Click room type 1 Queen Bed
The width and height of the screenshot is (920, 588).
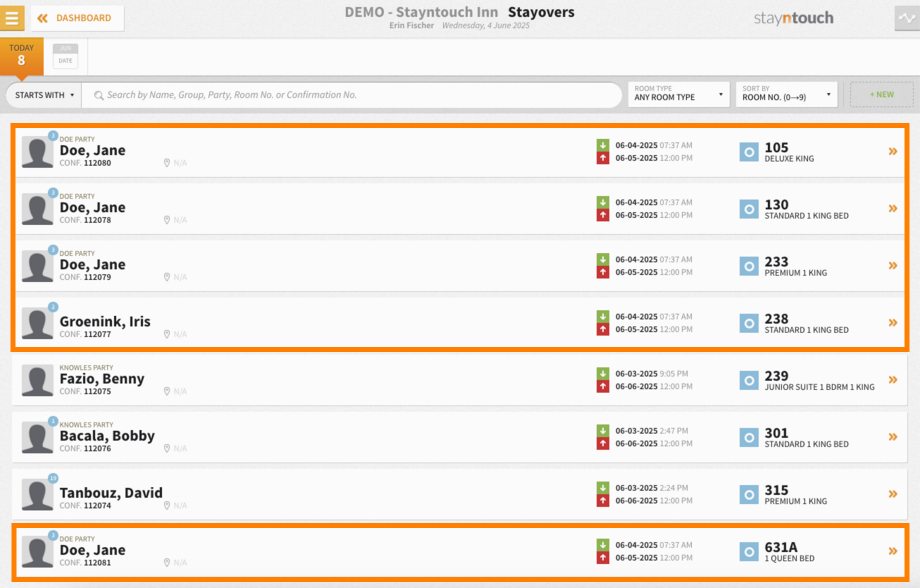(x=789, y=559)
